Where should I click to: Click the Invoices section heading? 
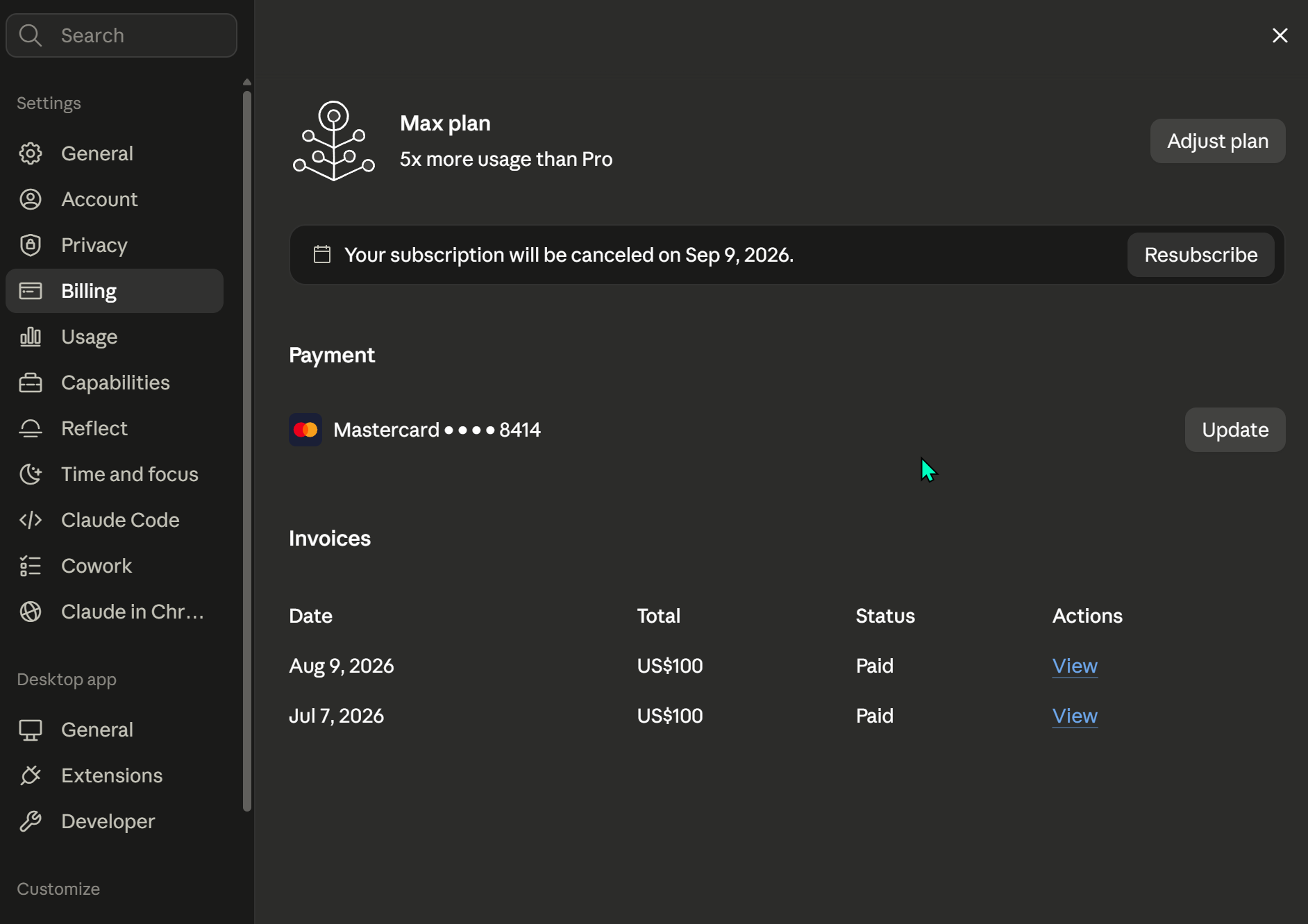coord(330,538)
